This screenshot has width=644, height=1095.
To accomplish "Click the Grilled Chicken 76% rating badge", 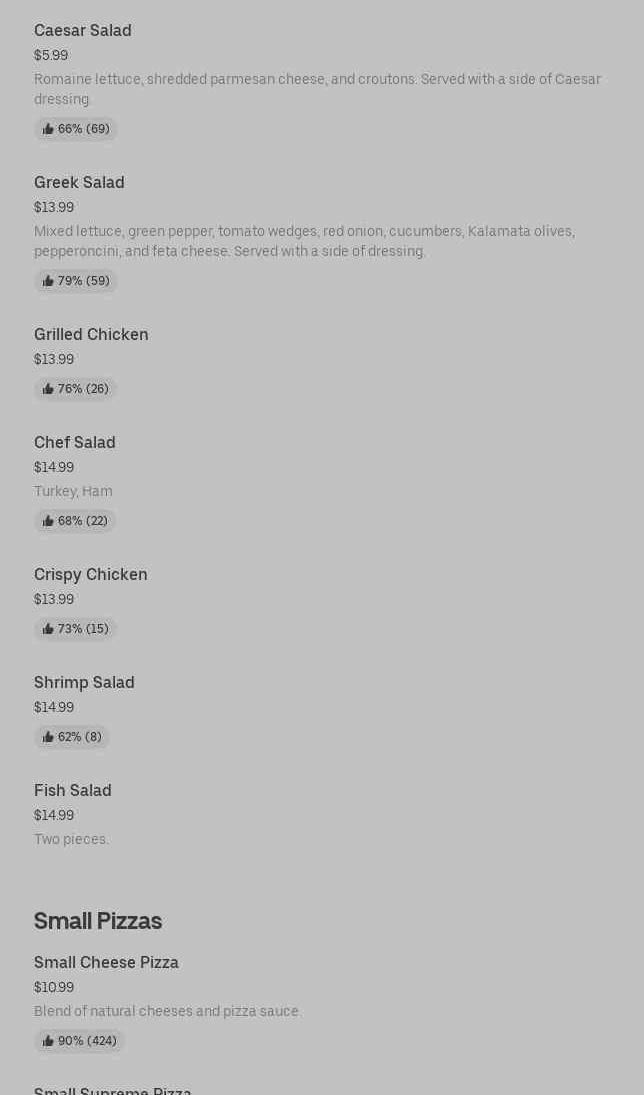I will point(76,389).
